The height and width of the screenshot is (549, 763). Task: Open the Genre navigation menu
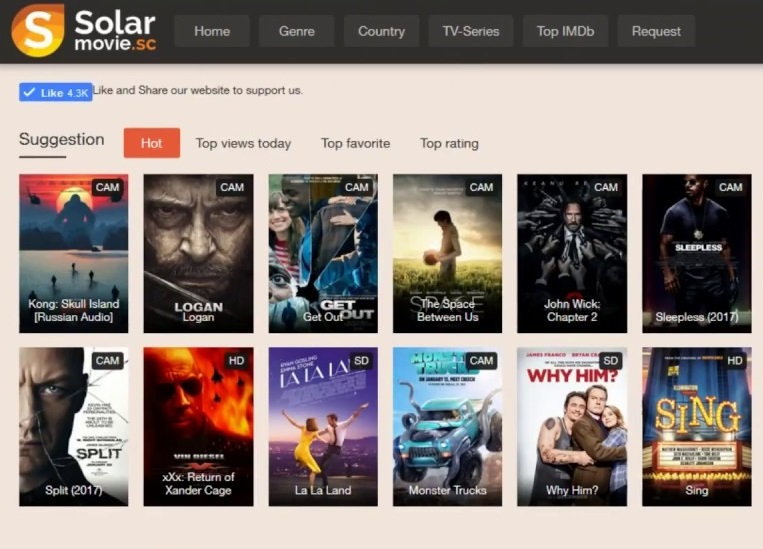296,31
